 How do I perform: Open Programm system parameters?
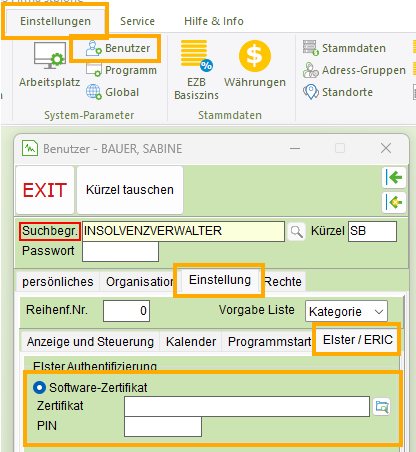point(121,70)
